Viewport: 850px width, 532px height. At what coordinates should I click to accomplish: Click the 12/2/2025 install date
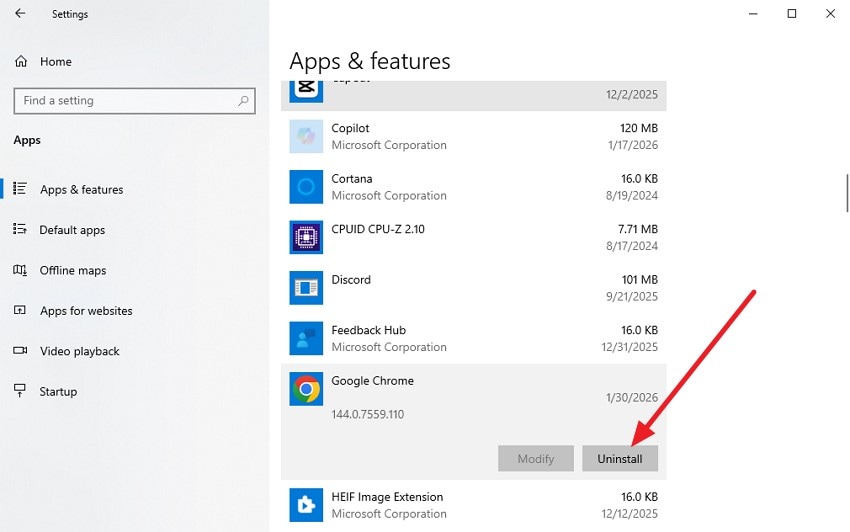(x=632, y=94)
